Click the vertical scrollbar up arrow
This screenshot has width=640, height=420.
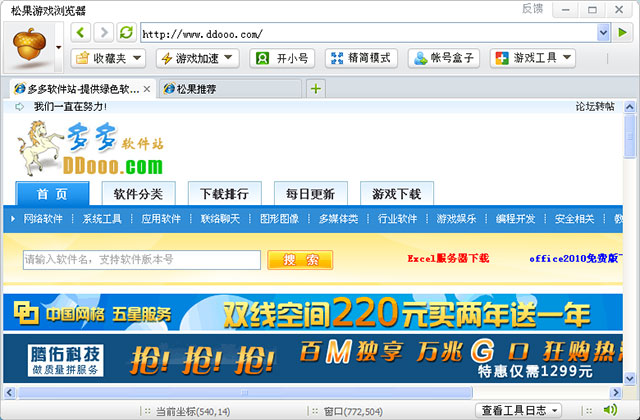tap(629, 107)
